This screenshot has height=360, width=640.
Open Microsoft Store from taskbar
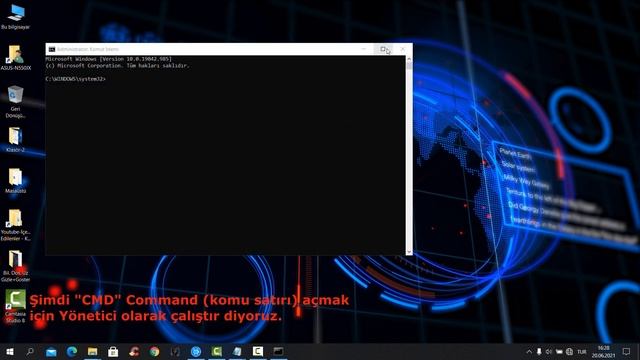tap(113, 351)
